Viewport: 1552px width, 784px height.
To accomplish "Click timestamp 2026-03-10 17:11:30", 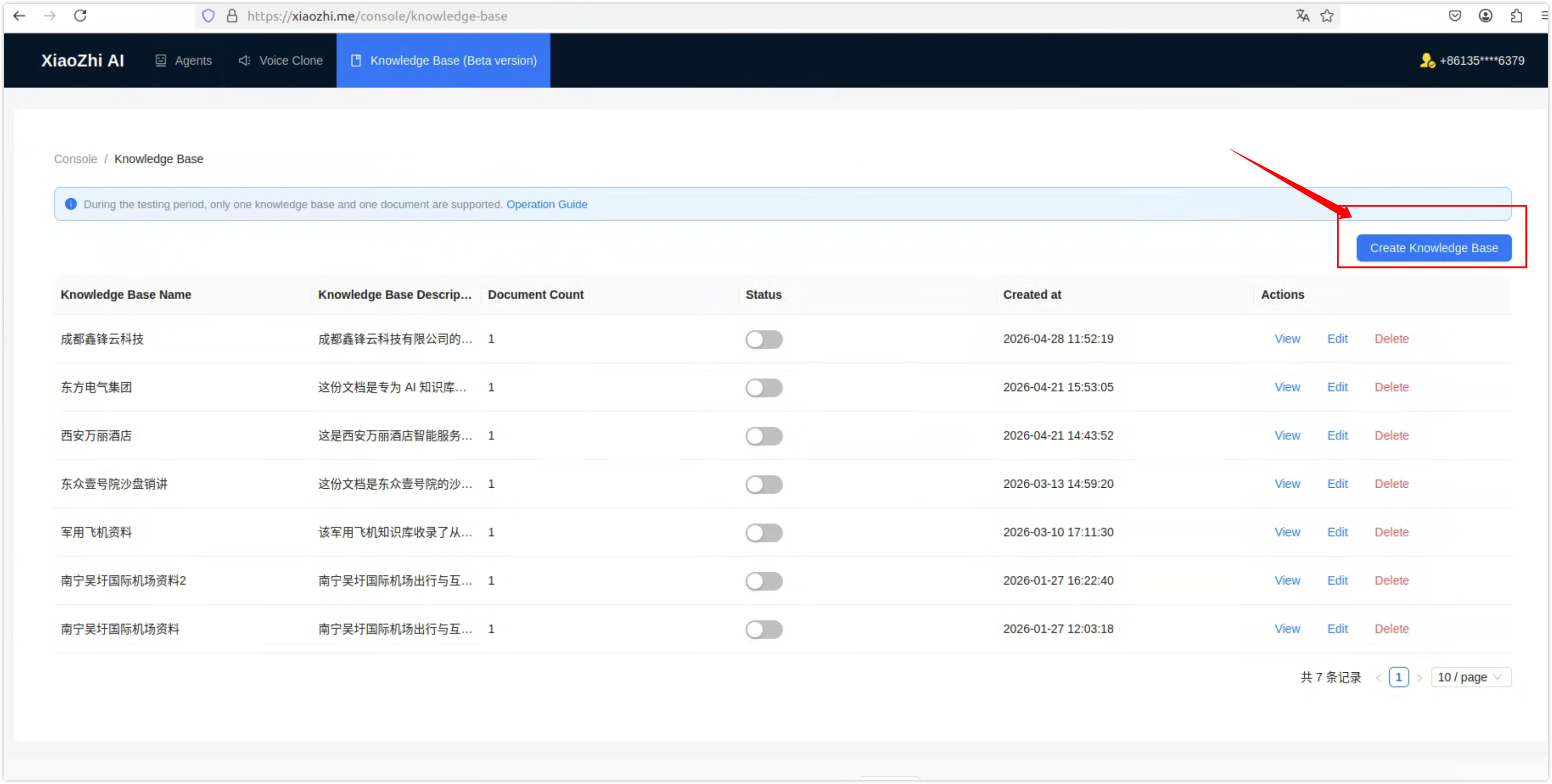I will point(1058,532).
